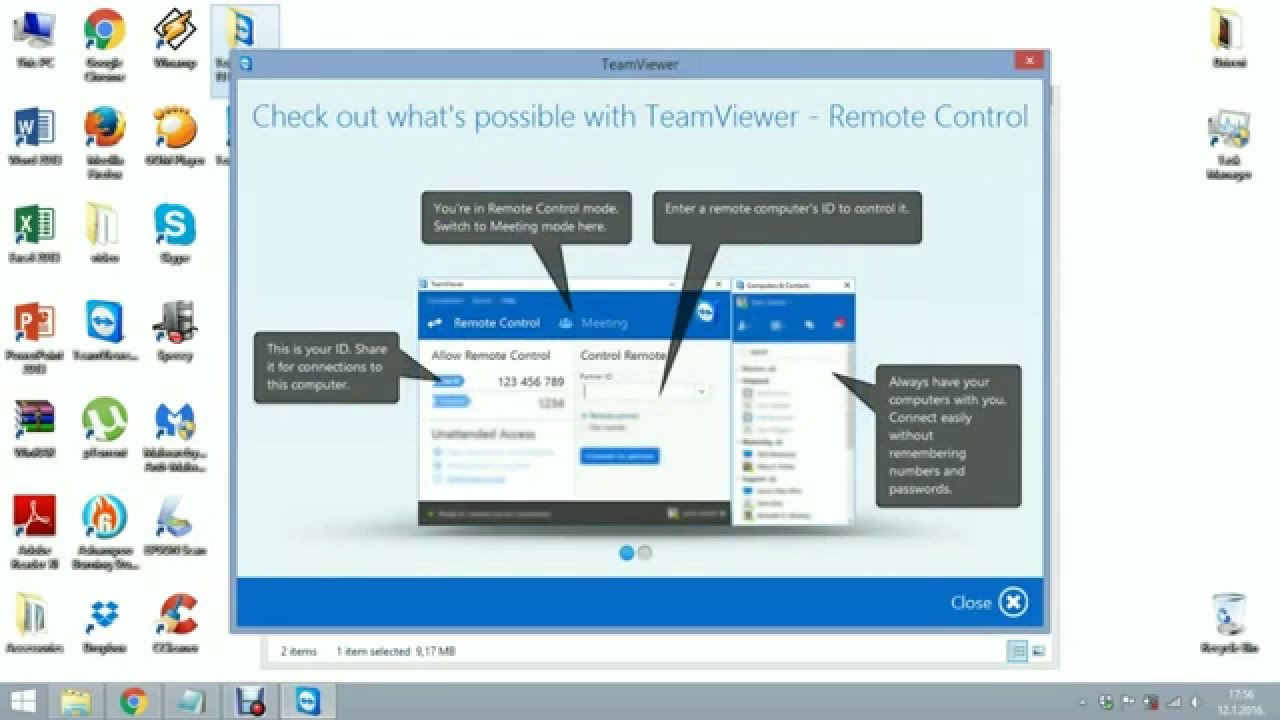Screen dimensions: 1280x720
Task: Click TeamViewer taskbar button
Action: click(x=308, y=701)
